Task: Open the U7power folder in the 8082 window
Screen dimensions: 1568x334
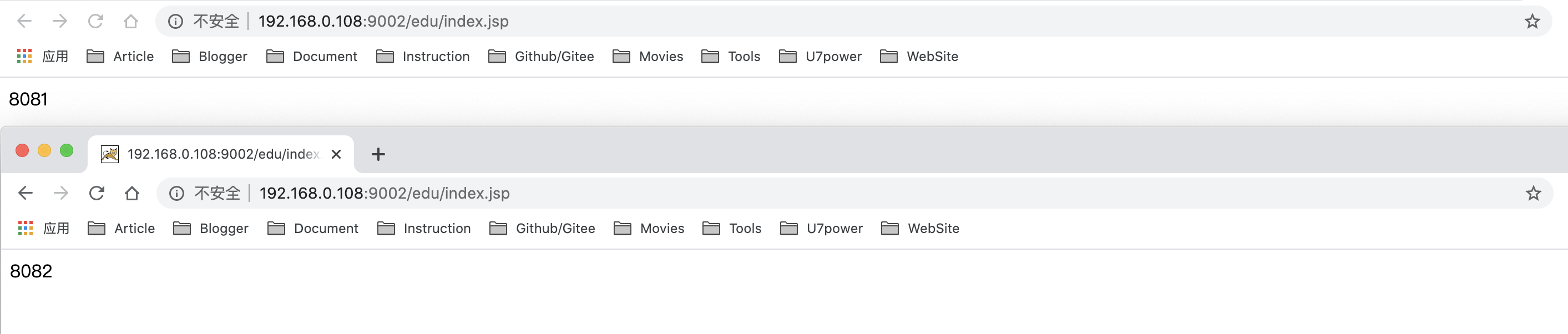Action: [x=821, y=229]
